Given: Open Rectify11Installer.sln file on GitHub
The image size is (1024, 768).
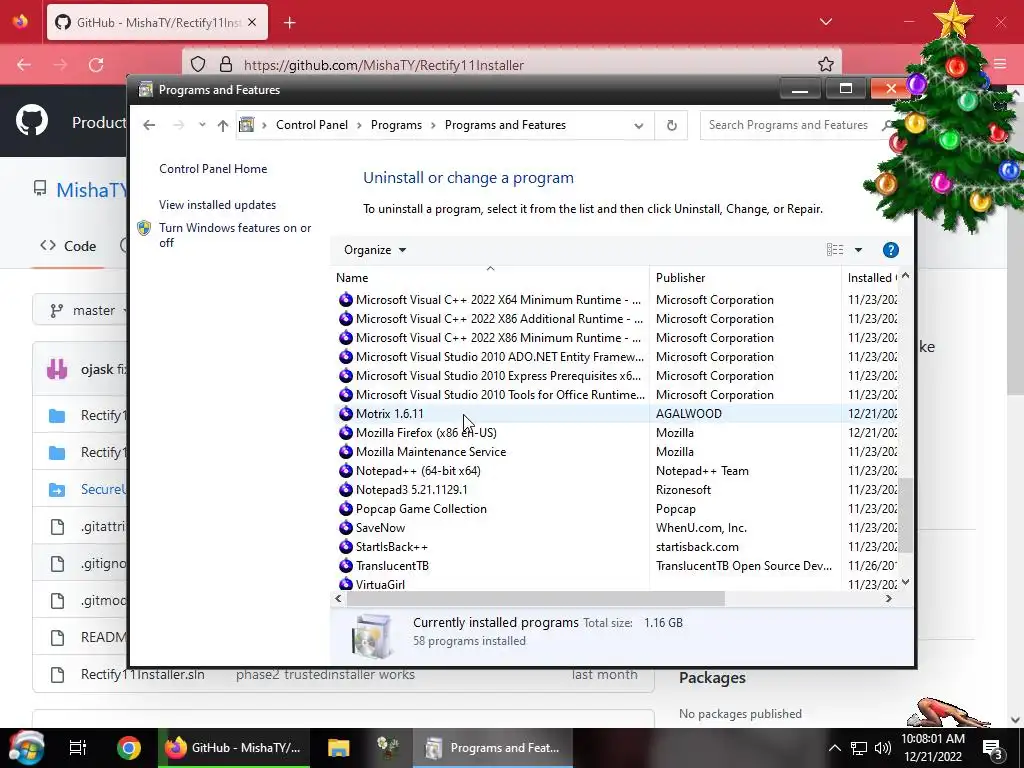Looking at the screenshot, I should coord(142,674).
